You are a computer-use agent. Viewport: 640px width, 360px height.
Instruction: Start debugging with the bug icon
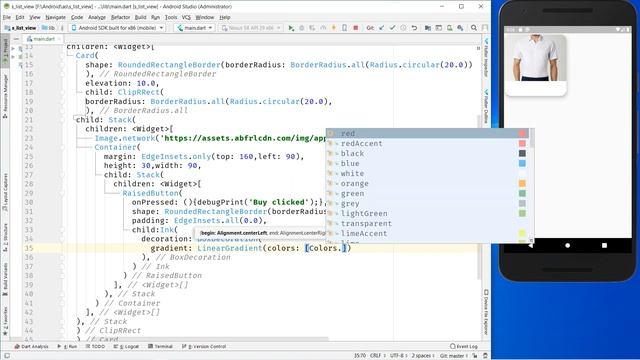tap(302, 28)
